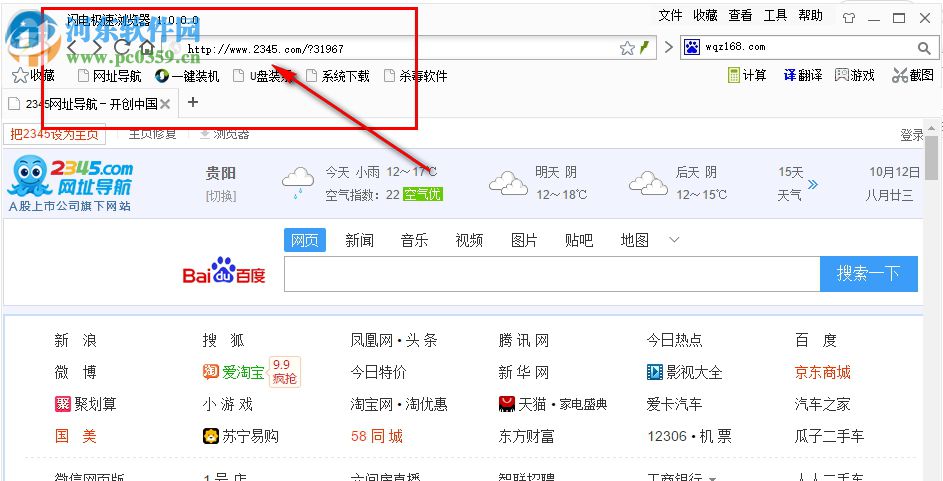Switch to 地图 search tab
Image resolution: width=943 pixels, height=481 pixels.
click(634, 240)
